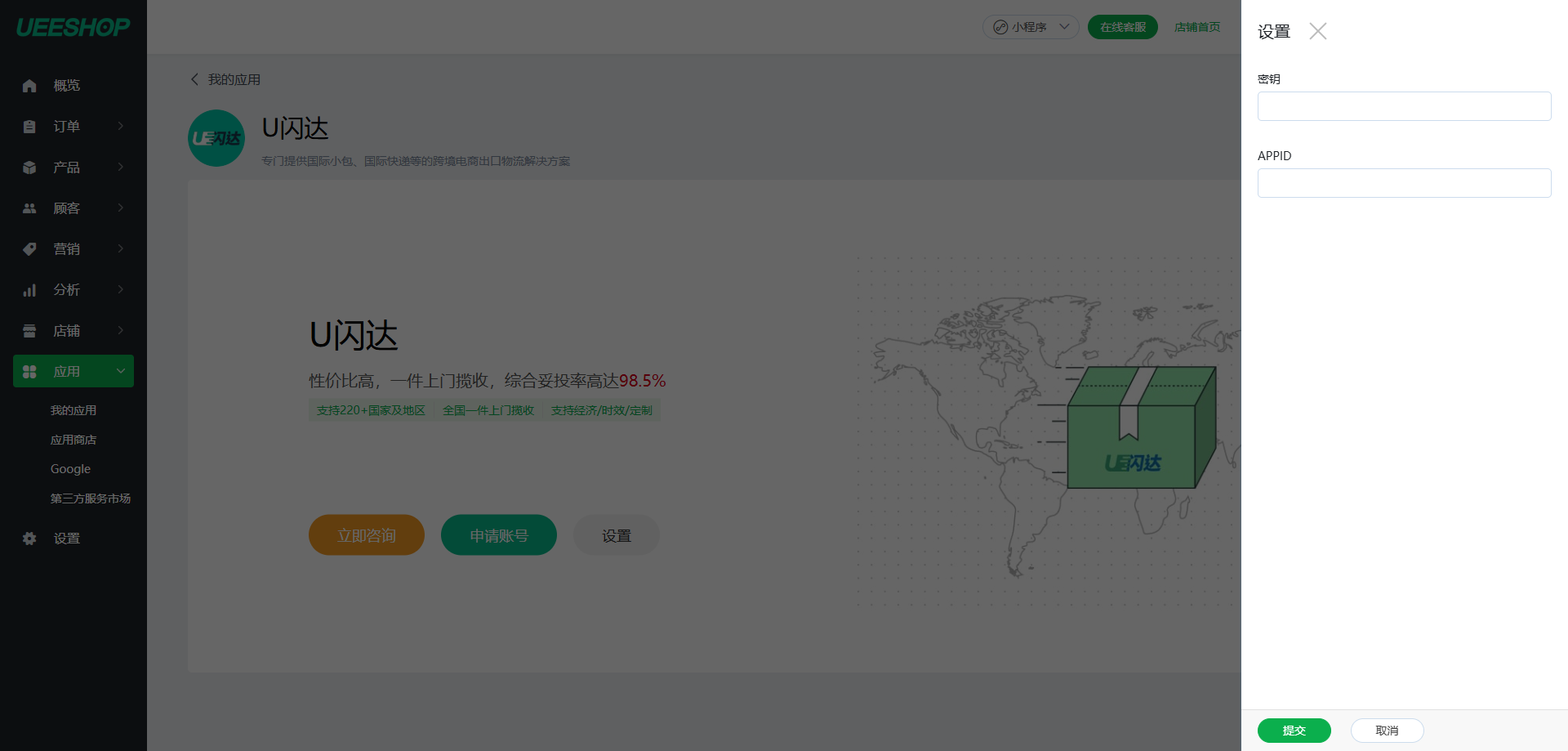Click the UEESHOP logo

click(x=73, y=27)
